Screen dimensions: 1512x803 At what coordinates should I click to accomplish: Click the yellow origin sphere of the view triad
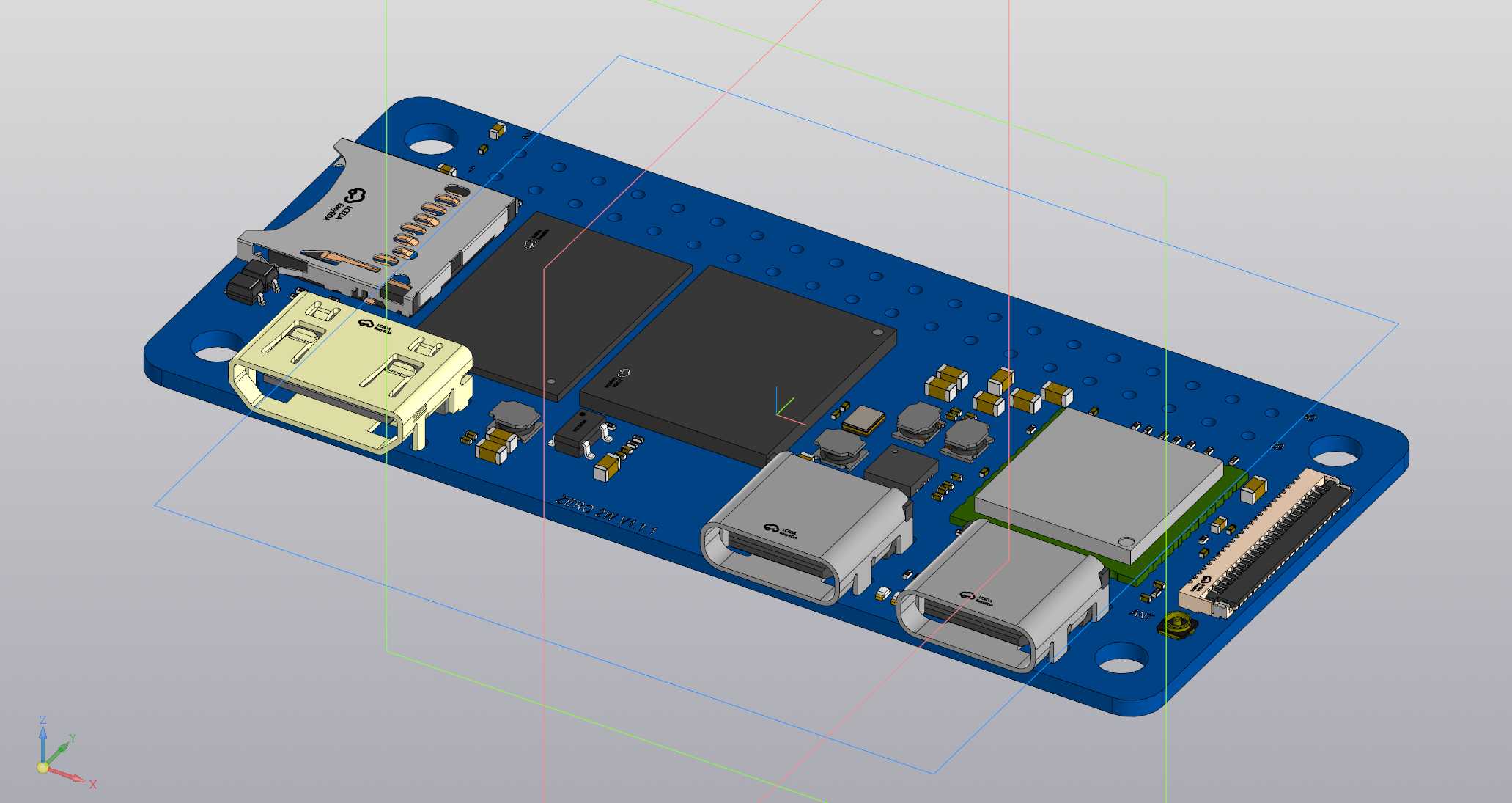click(x=43, y=768)
